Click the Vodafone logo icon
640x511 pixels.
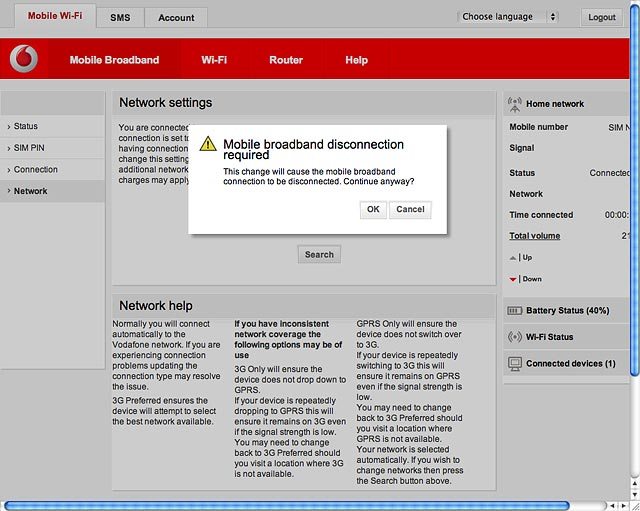(24, 59)
